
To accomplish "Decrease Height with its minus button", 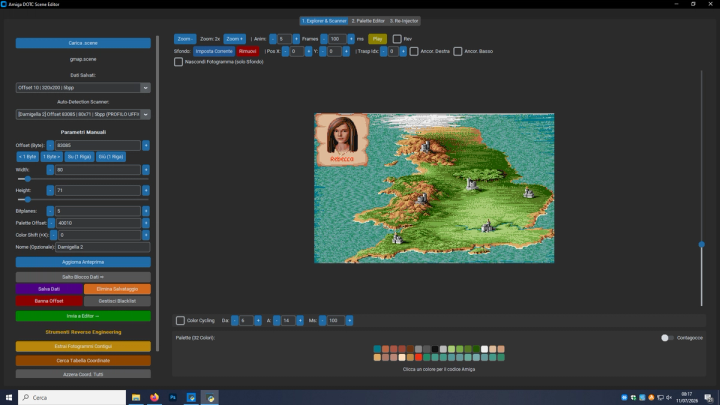I will coord(50,190).
